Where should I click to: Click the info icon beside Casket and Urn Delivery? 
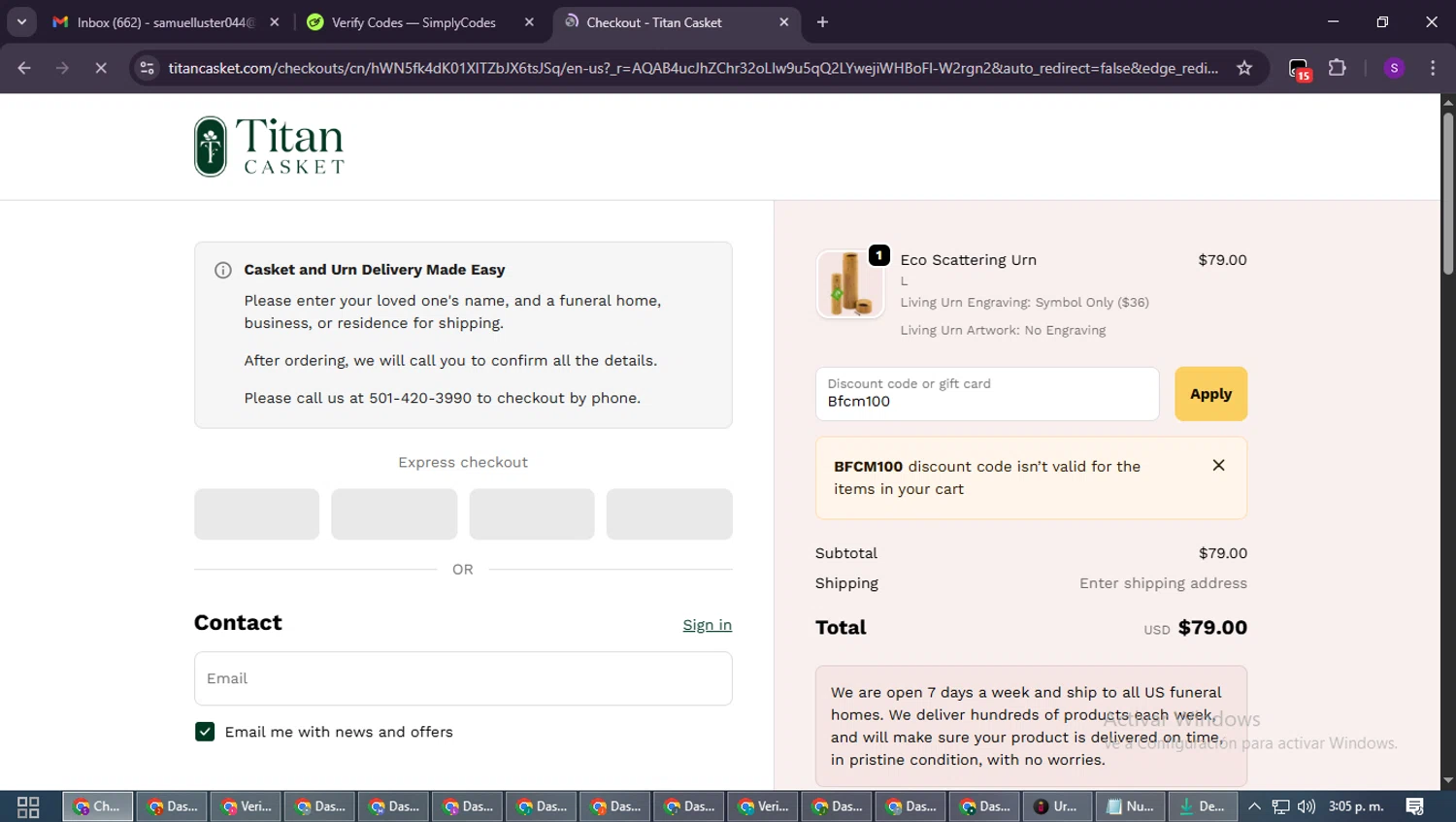(222, 270)
